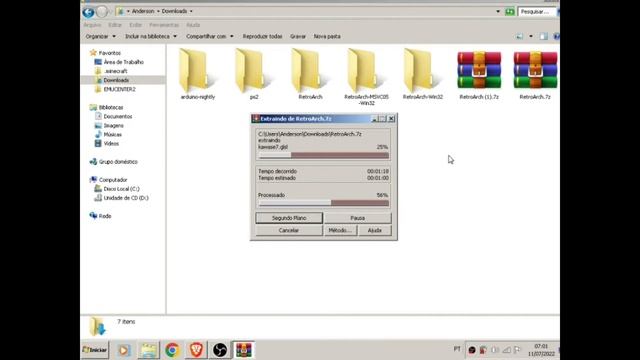The height and width of the screenshot is (360, 640).
Task: Click the Action Center flag tray icon
Action: [517, 350]
